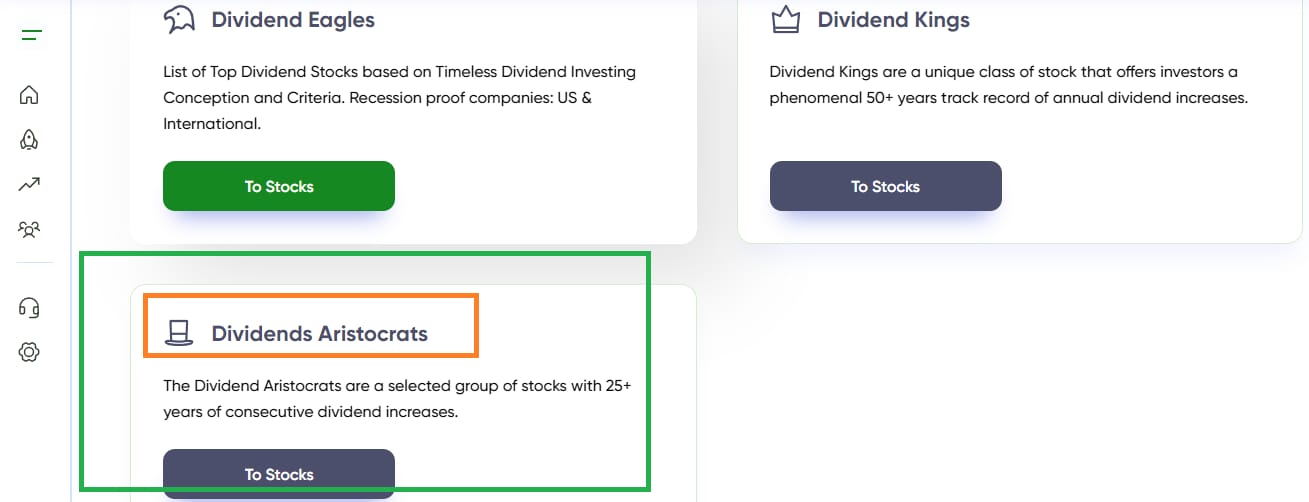Screen dimensions: 1309x502
Task: Open the community people icon
Action: tap(29, 229)
